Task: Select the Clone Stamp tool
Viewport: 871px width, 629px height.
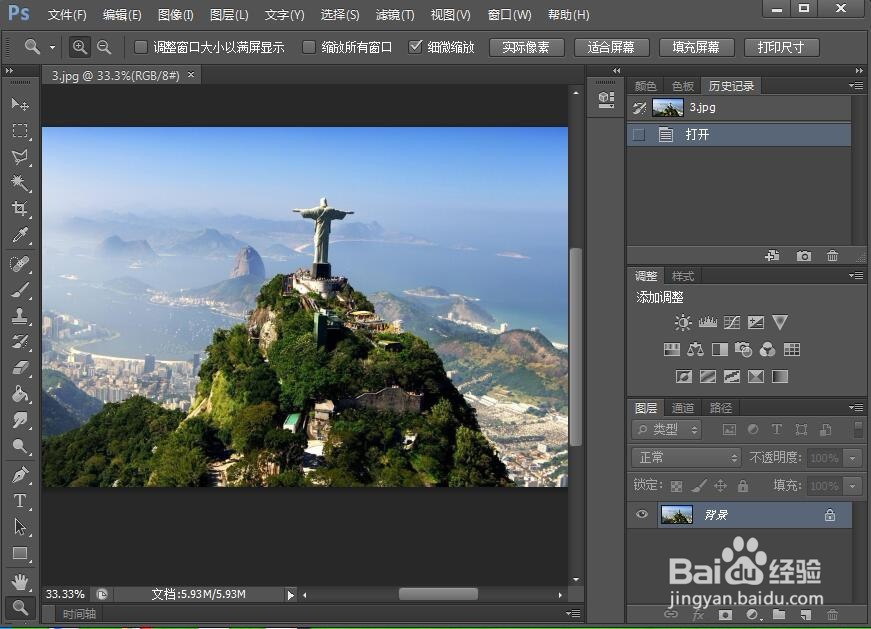Action: (x=20, y=316)
